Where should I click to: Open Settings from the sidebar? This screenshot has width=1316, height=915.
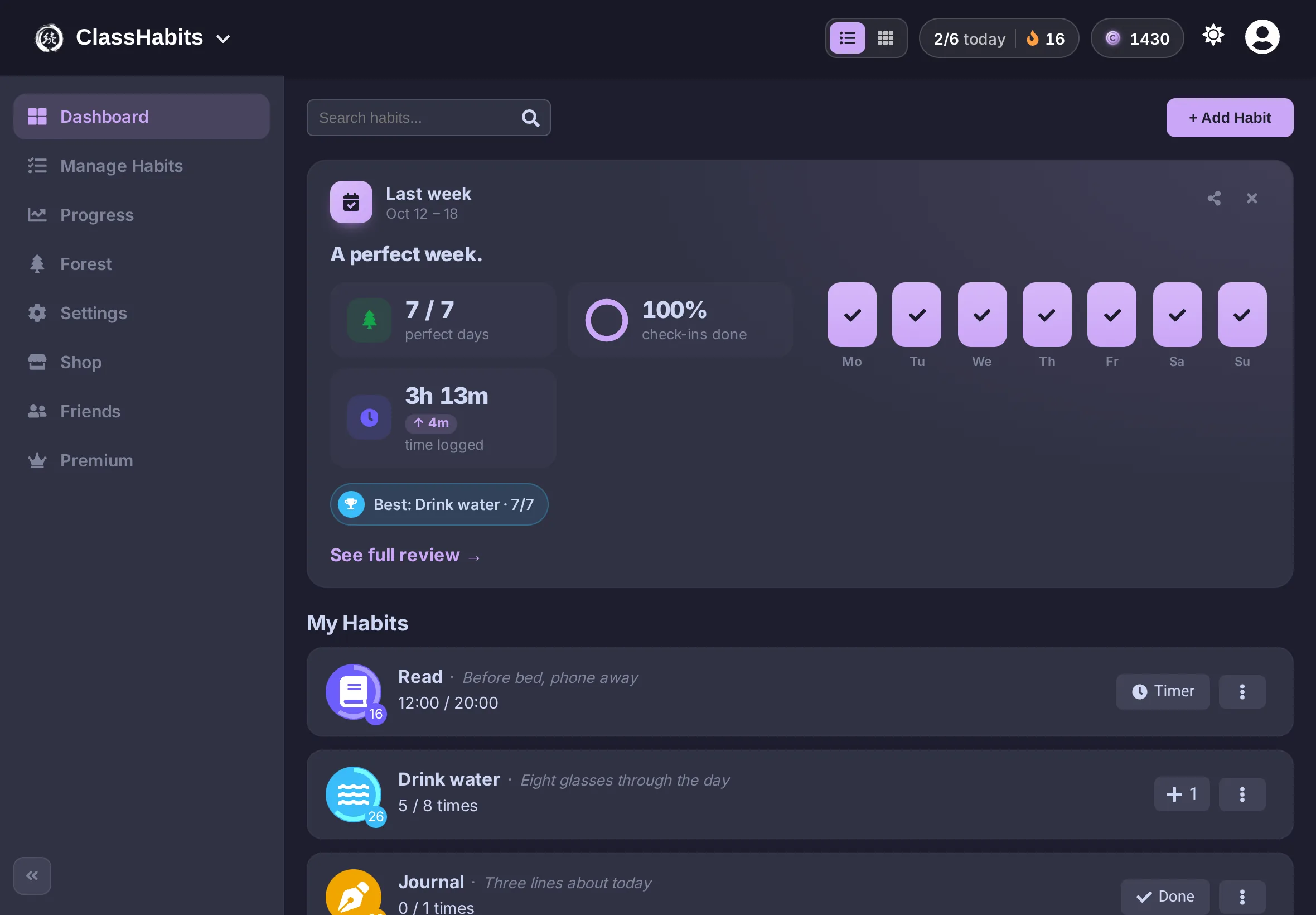(x=142, y=313)
